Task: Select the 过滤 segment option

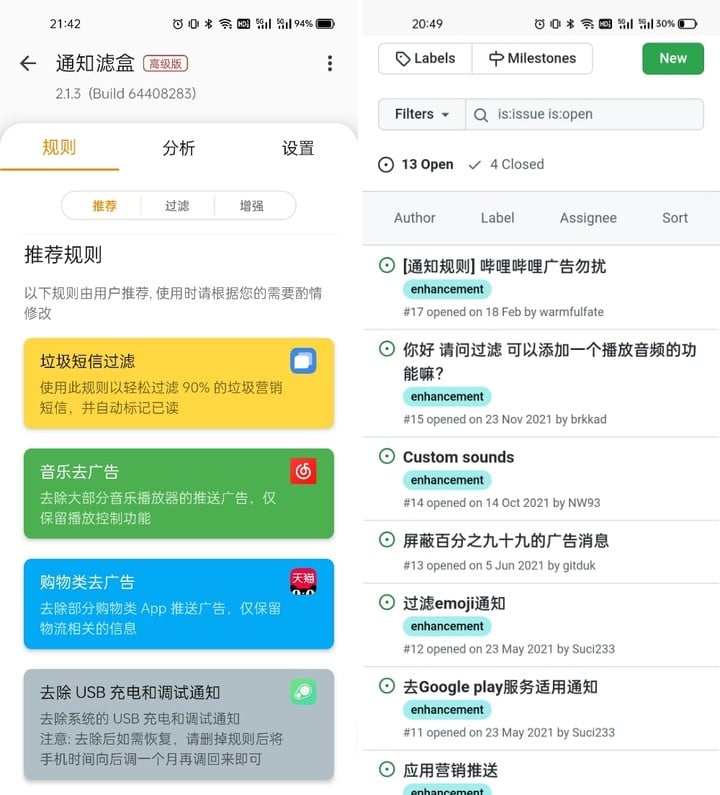Action: [x=177, y=206]
